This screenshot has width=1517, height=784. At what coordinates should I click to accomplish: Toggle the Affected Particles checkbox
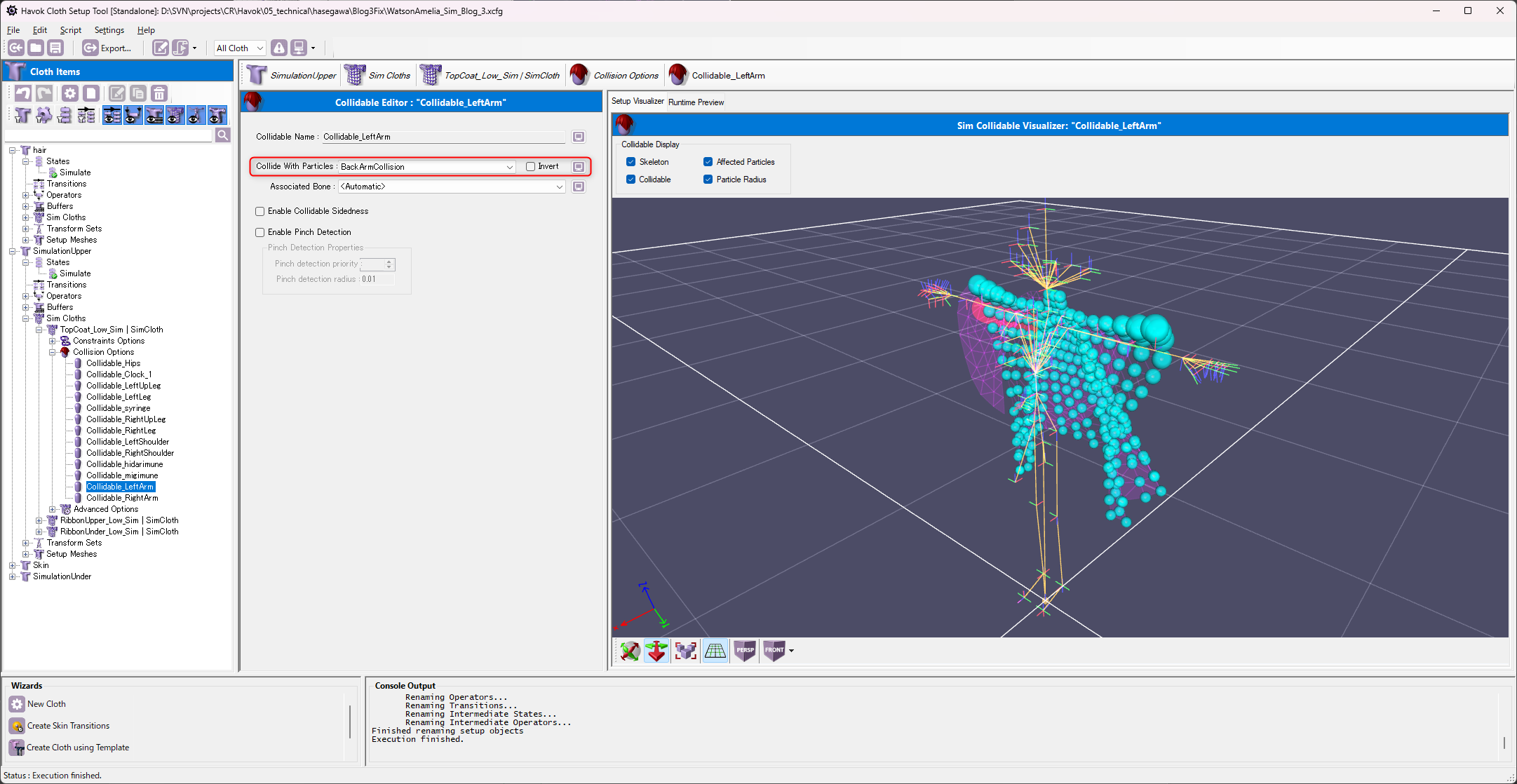pos(708,162)
